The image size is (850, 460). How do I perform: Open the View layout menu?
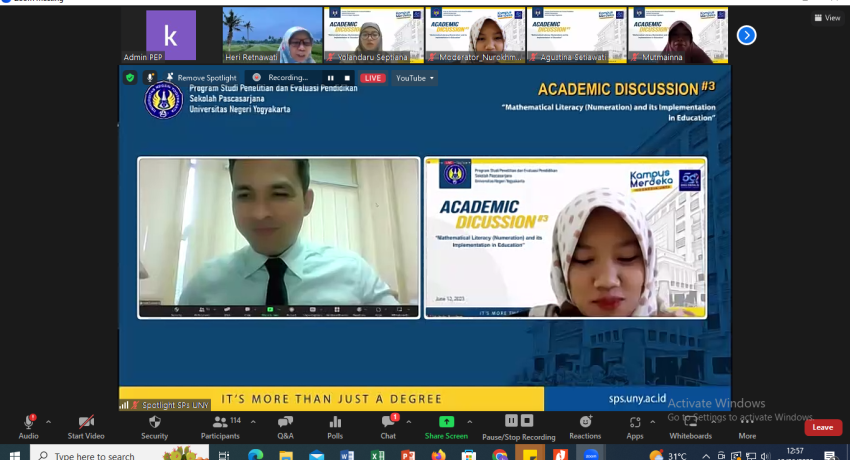point(827,18)
